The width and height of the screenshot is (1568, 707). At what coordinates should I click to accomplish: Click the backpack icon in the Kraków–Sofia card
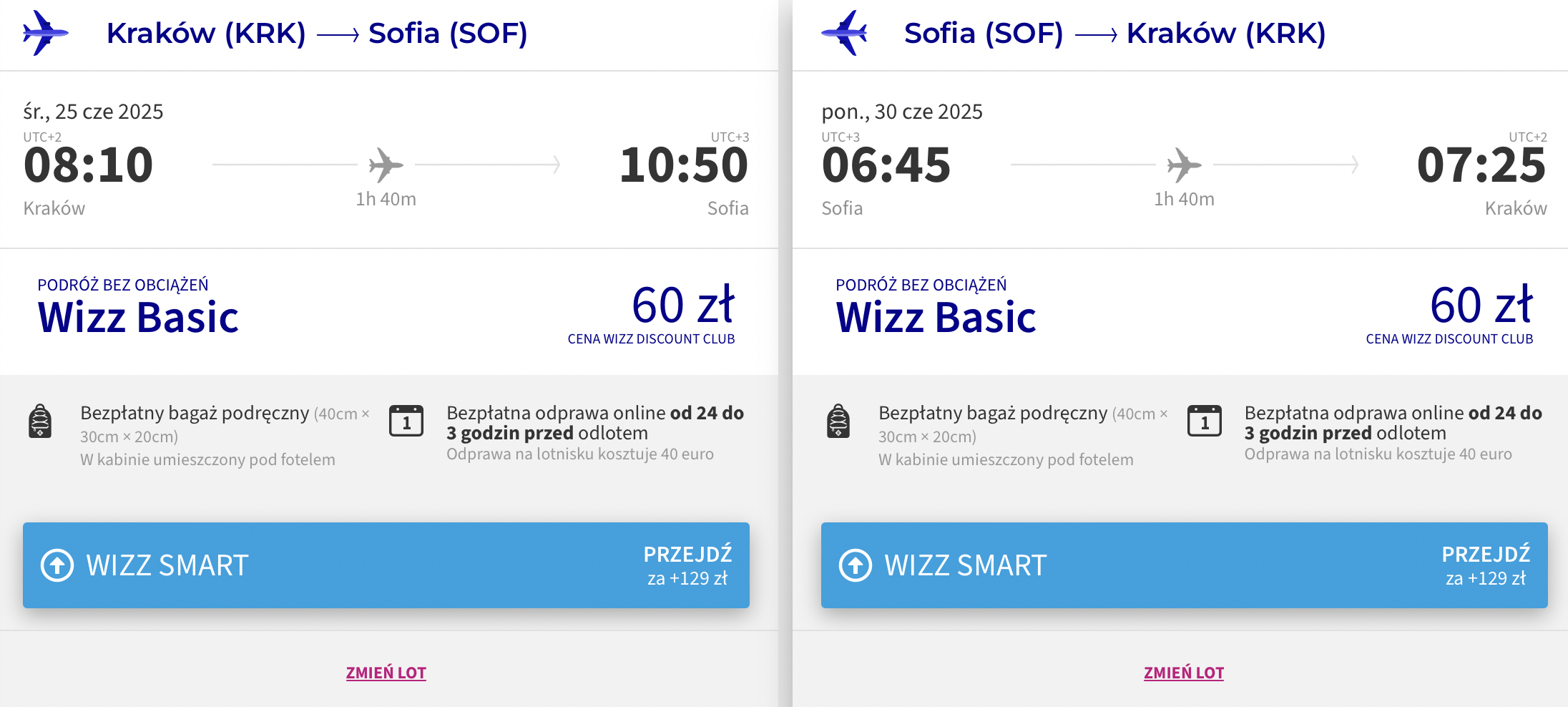click(40, 421)
